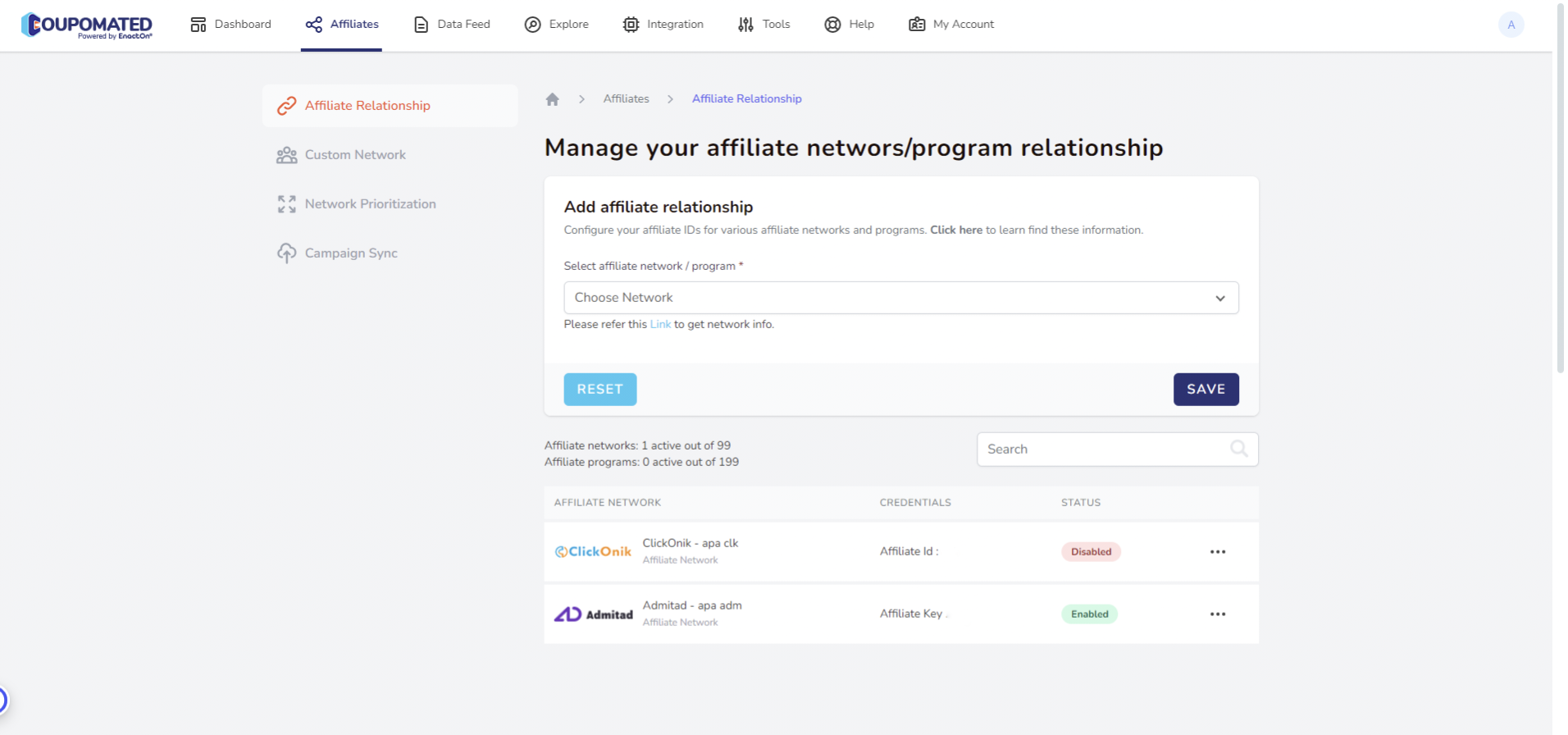Select Custom Network in sidebar
Viewport: 1568px width, 735px height.
click(x=354, y=155)
